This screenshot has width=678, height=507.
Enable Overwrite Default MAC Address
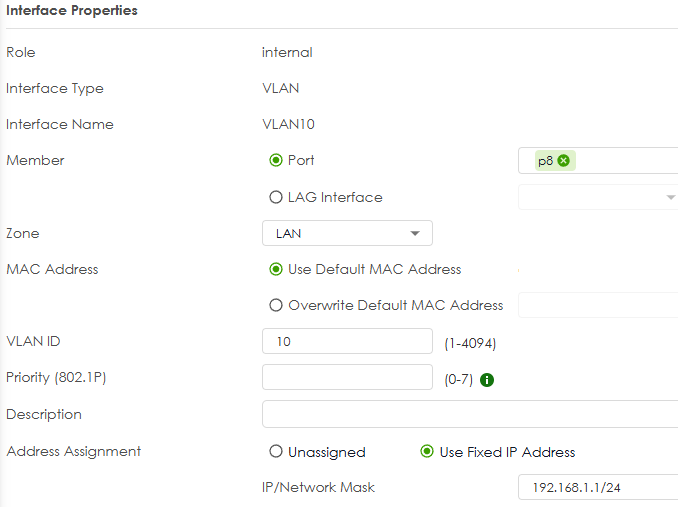coord(276,305)
